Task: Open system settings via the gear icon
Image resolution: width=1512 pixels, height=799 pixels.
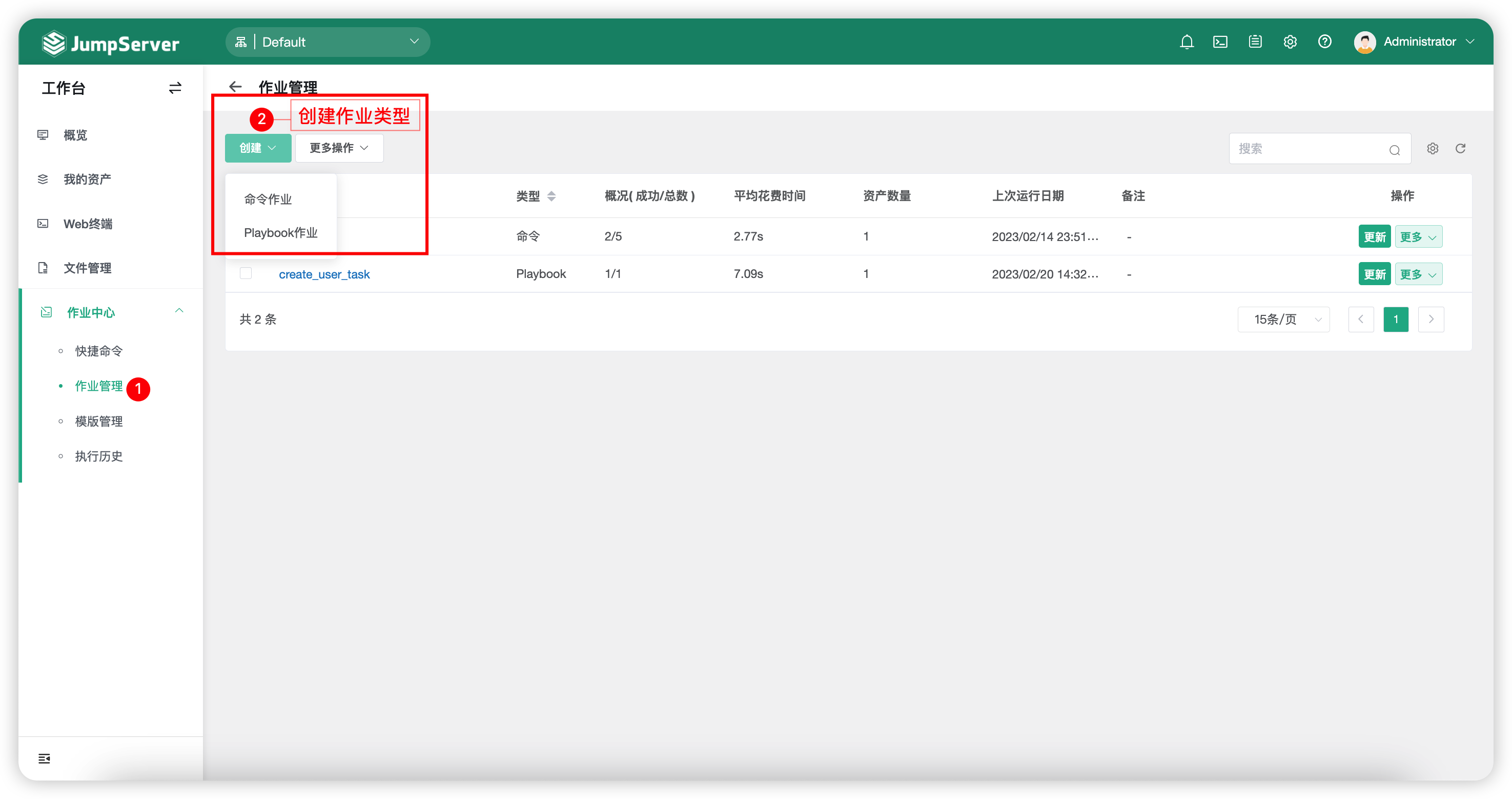Action: tap(1290, 42)
